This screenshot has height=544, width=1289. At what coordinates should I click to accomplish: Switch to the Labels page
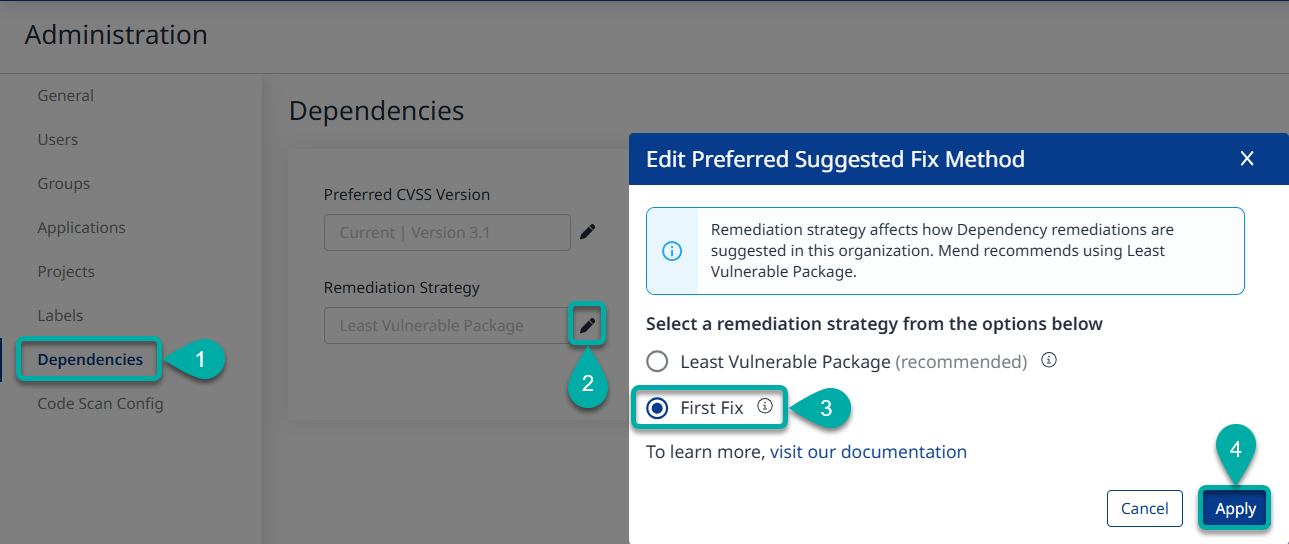(60, 316)
